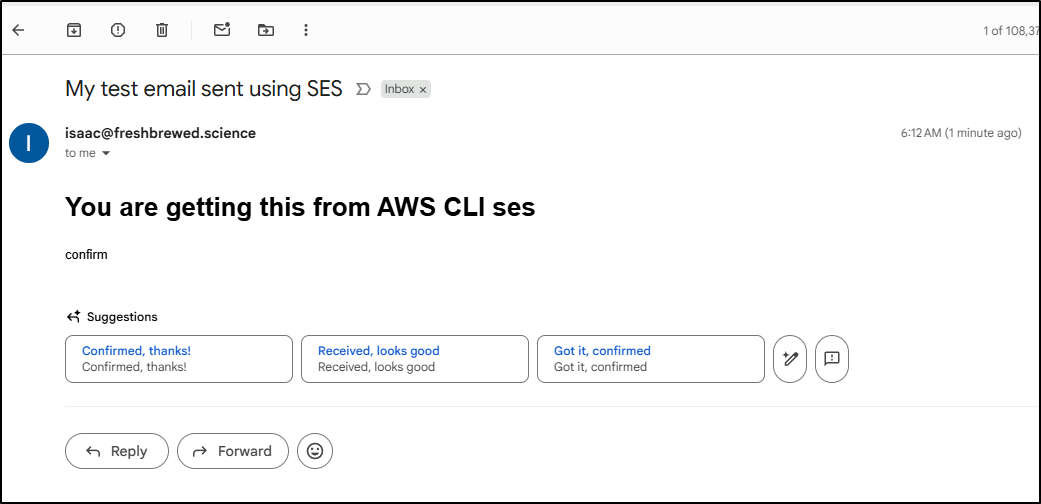Click the suggestion feedback icon

click(832, 359)
